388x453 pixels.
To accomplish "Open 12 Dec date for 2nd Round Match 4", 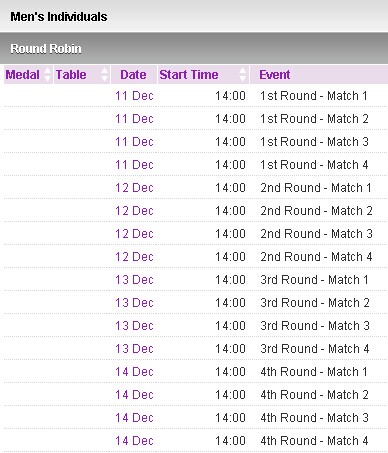I will click(x=134, y=257).
